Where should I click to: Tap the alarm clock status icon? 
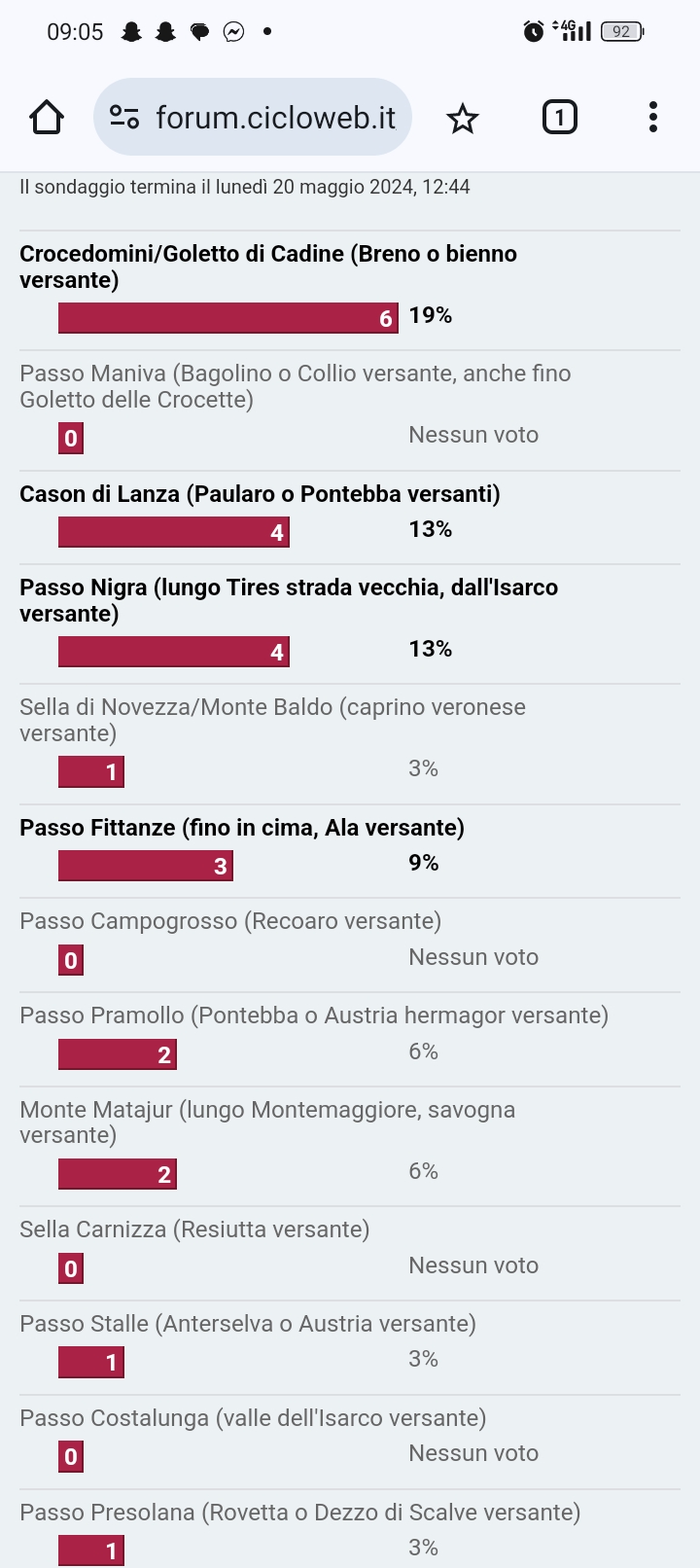tap(533, 31)
